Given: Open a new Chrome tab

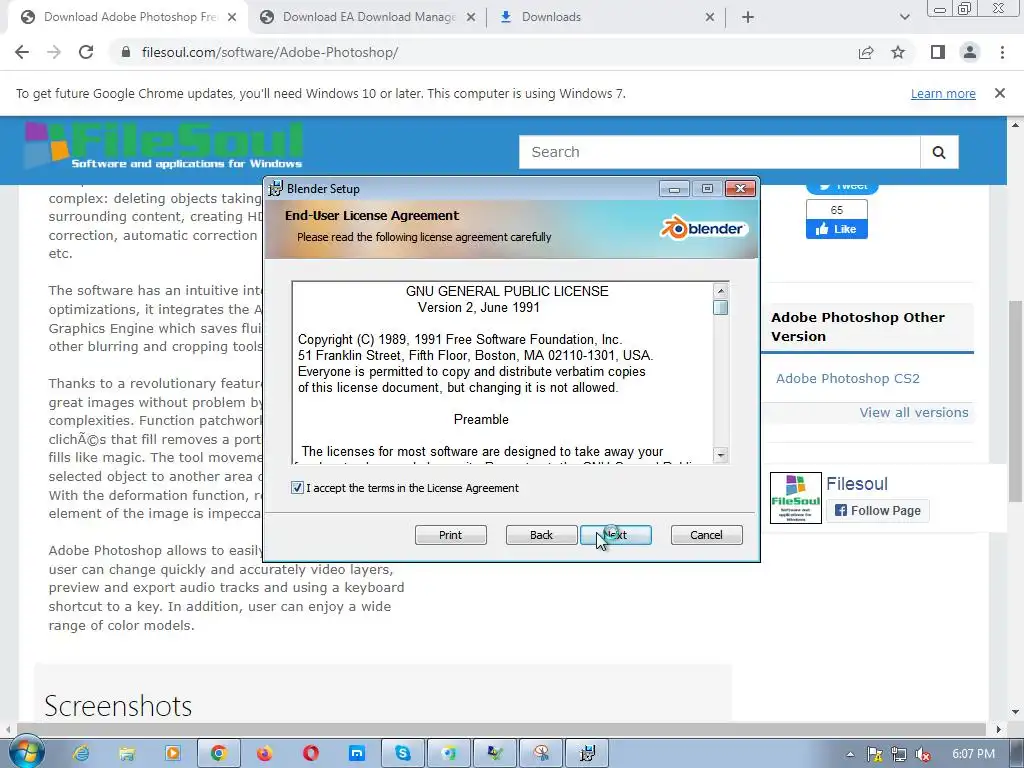Looking at the screenshot, I should pos(748,18).
